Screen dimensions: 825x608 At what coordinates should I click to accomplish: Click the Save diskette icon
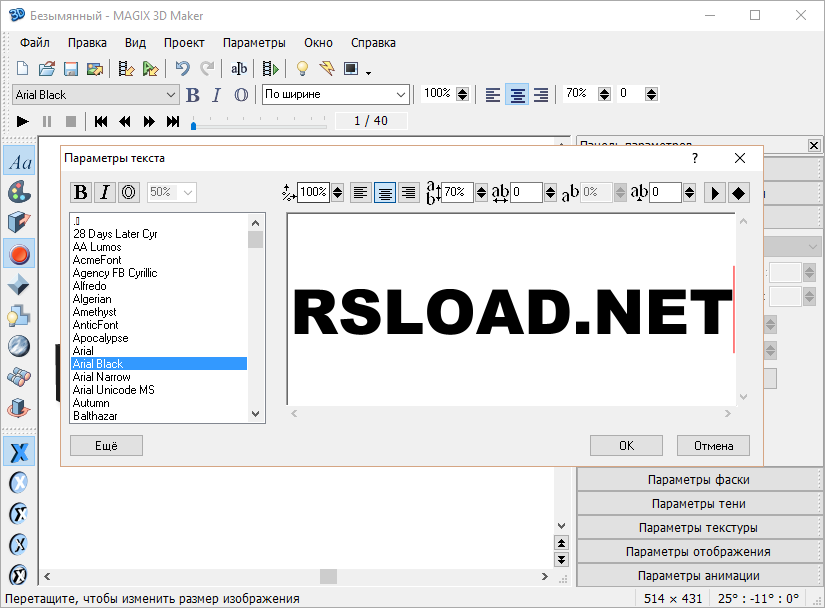71,68
